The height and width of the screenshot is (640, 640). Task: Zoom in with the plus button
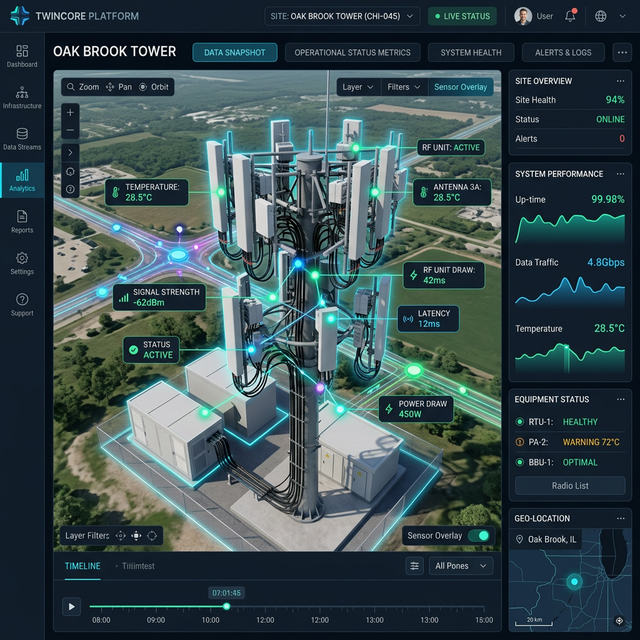coord(70,112)
